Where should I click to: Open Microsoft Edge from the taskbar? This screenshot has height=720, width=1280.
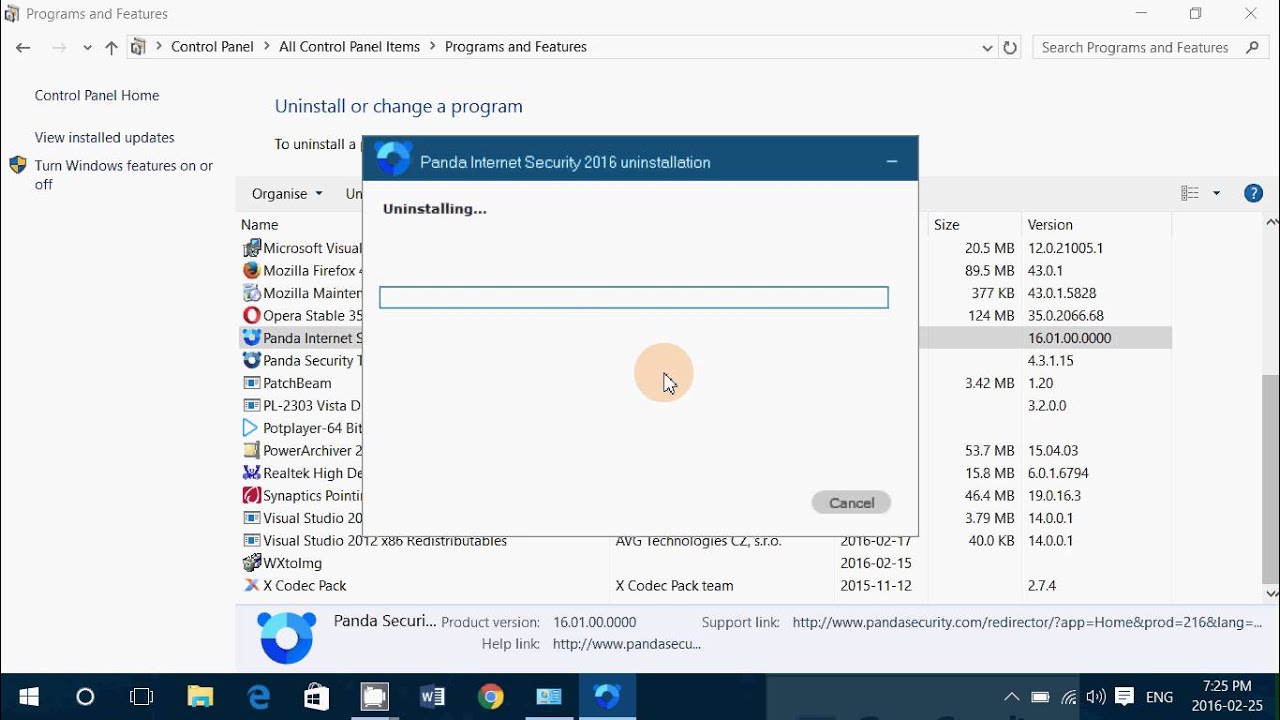258,696
